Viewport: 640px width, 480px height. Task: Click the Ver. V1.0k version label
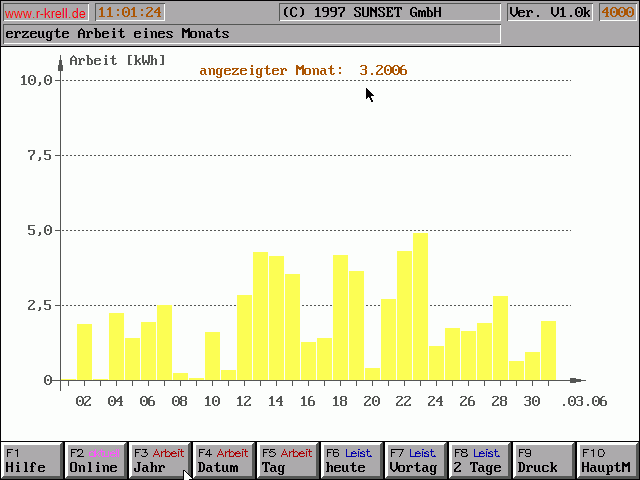tap(549, 13)
